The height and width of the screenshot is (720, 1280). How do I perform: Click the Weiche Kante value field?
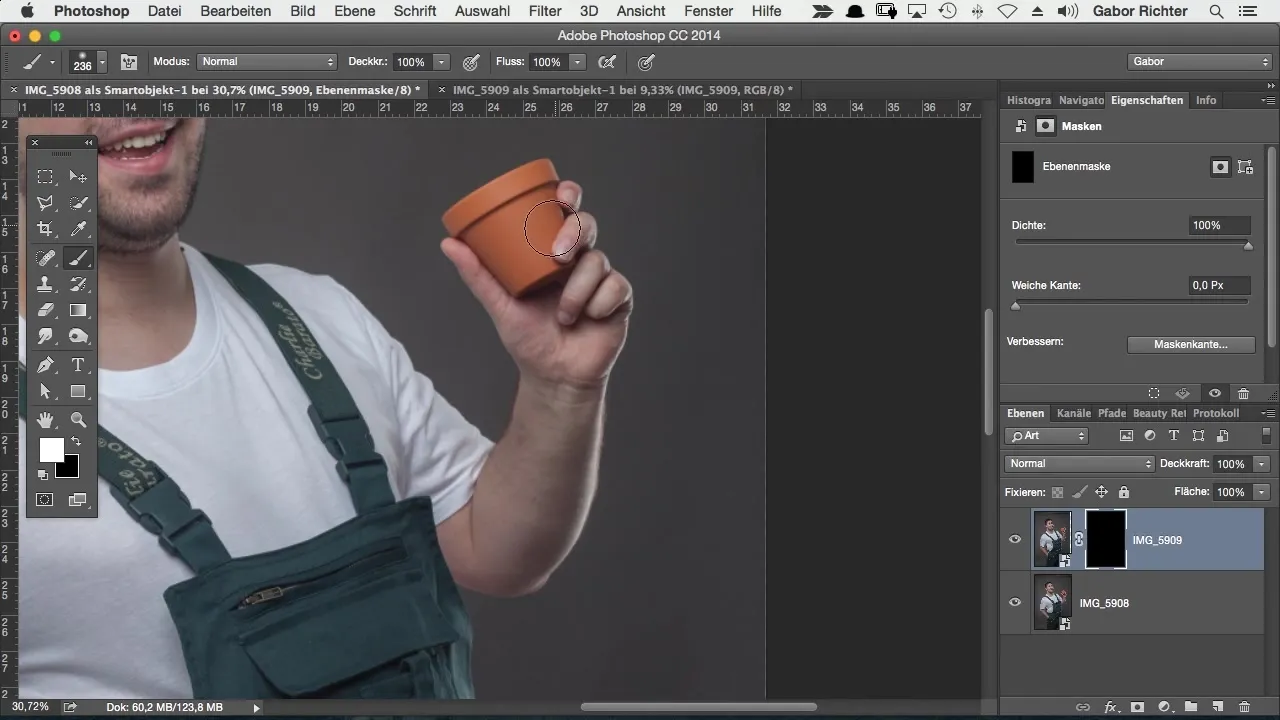point(1219,285)
